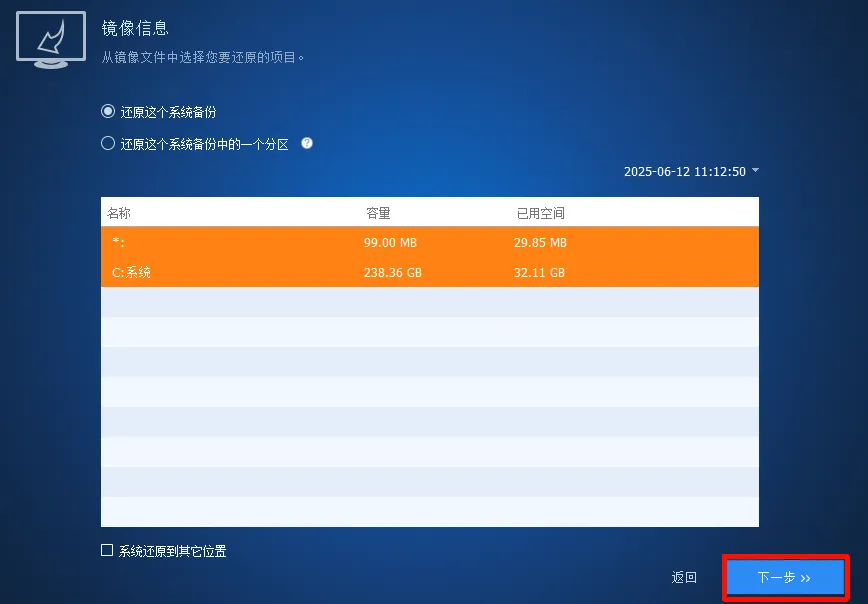Choose 还原这个系统备份中的一个分区 option
Screen dimensions: 868x604
(107, 143)
